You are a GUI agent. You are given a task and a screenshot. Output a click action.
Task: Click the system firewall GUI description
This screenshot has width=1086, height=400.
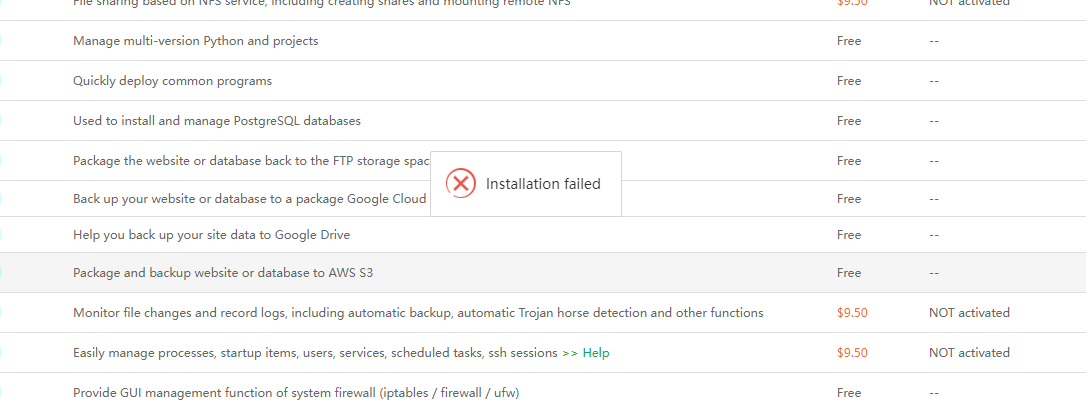point(296,393)
